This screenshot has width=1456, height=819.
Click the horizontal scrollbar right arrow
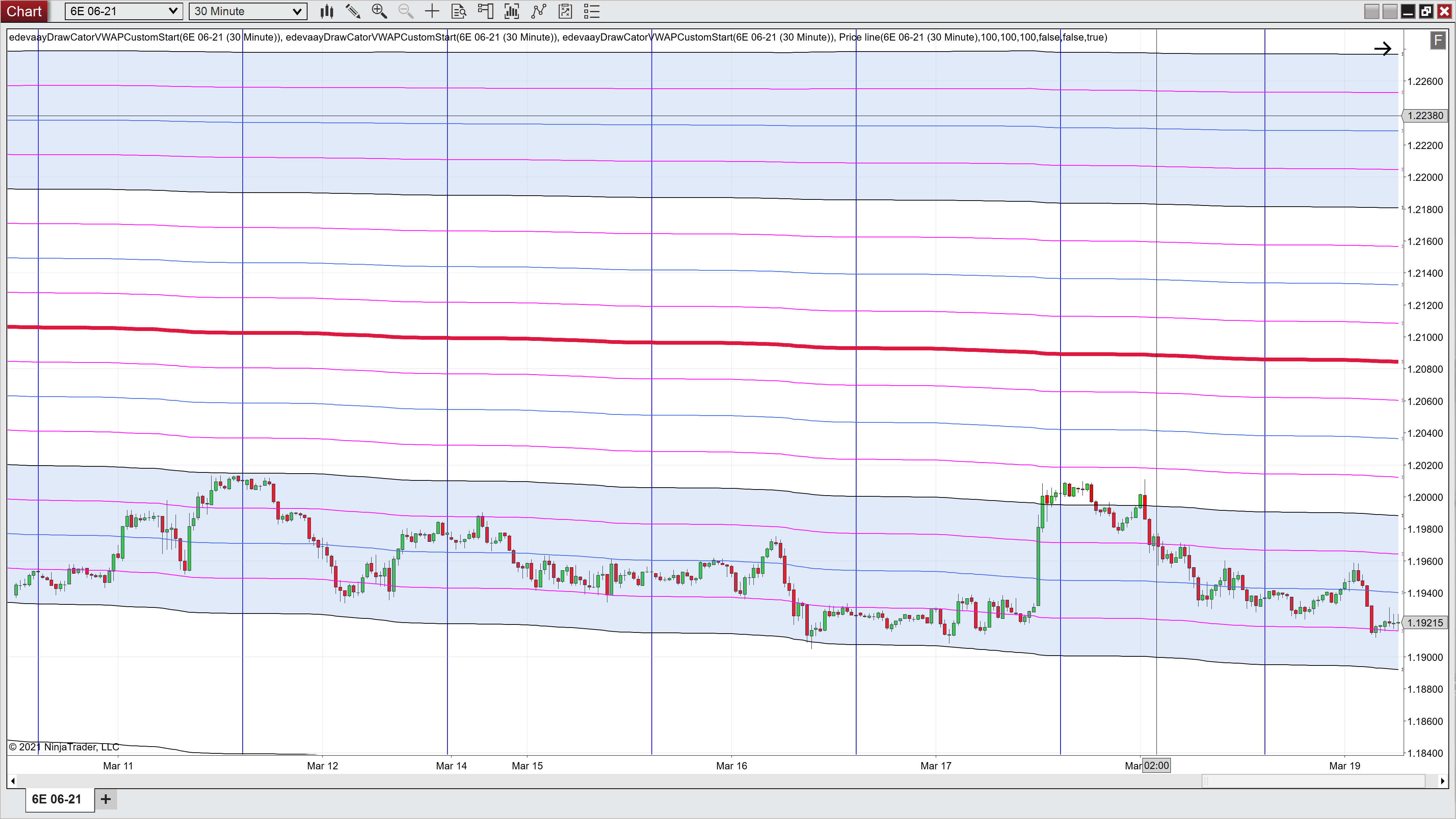tap(1442, 781)
